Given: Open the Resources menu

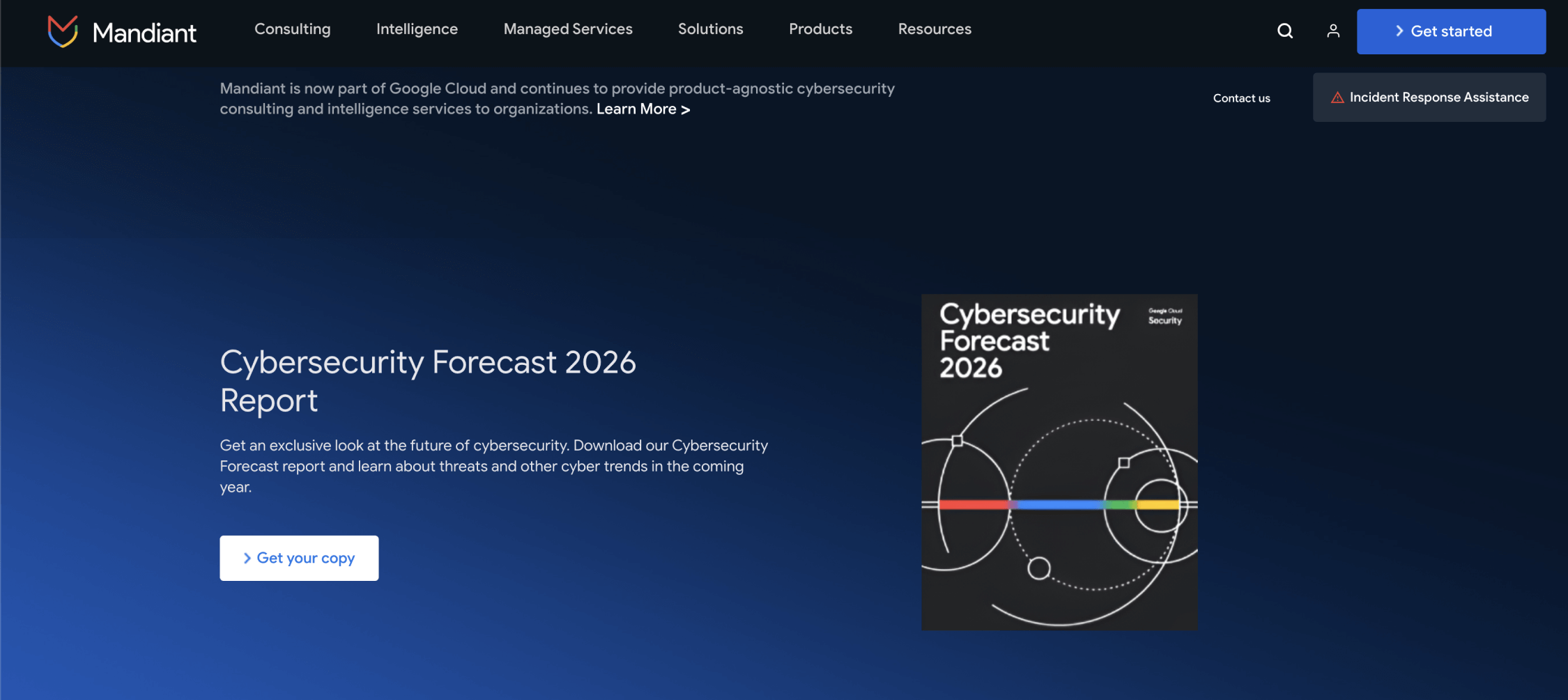Looking at the screenshot, I should (935, 29).
